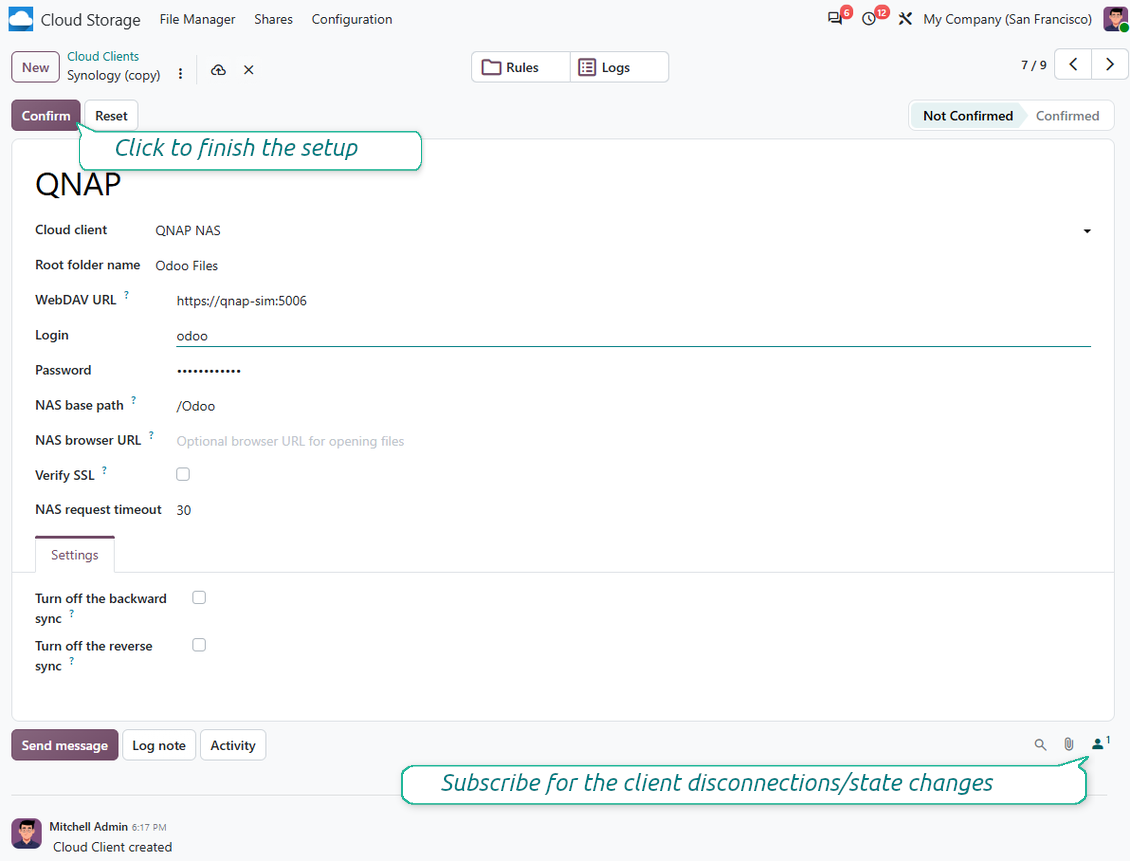Set status to Not Confirmed
1130x861 pixels.
coord(967,116)
